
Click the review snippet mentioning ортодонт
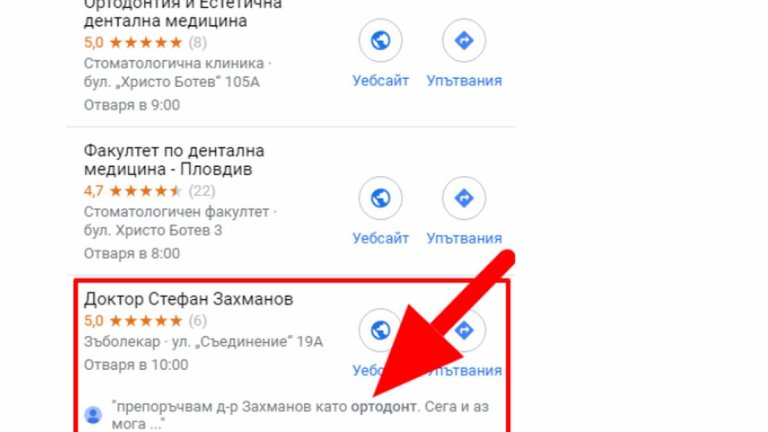pyautogui.click(x=300, y=415)
